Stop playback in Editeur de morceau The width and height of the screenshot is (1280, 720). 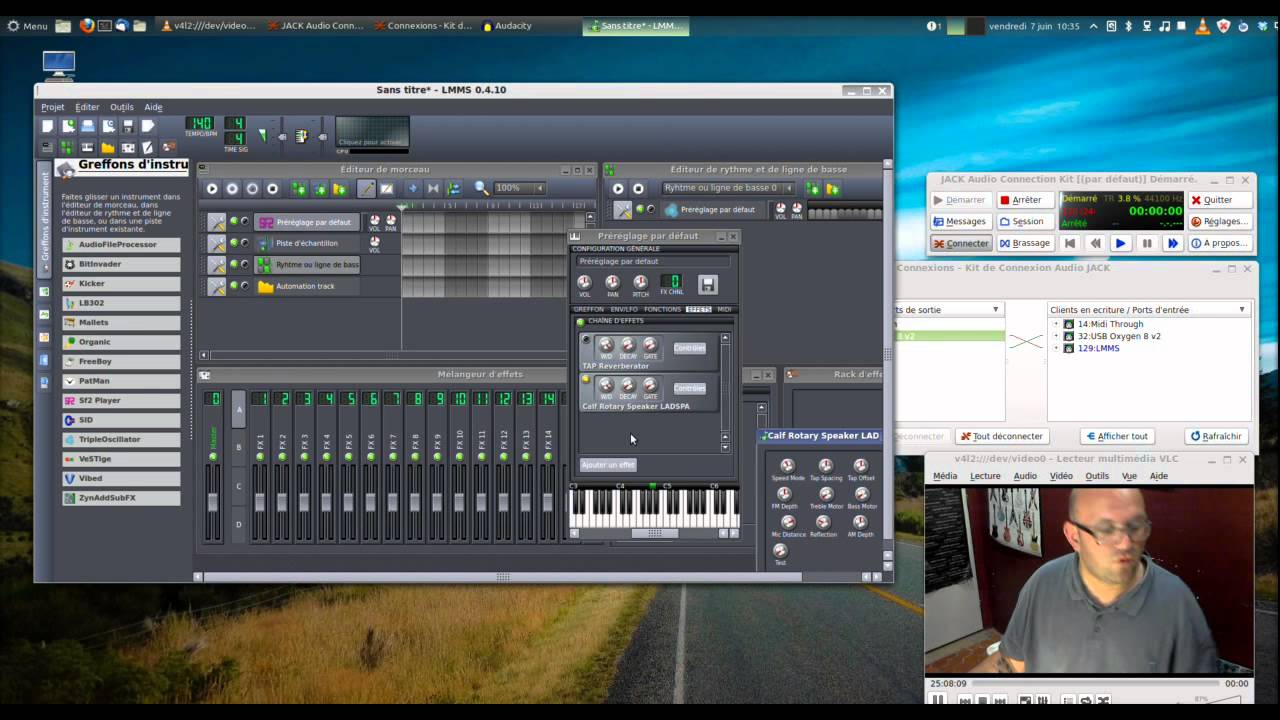click(x=272, y=188)
